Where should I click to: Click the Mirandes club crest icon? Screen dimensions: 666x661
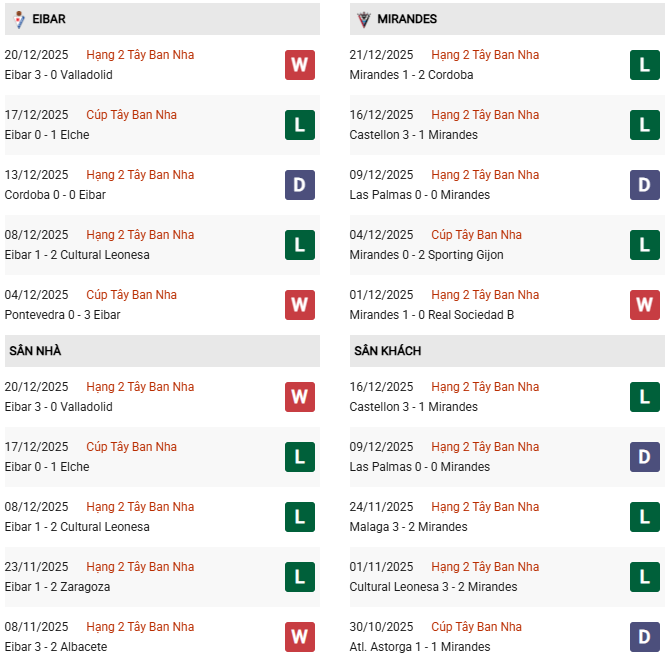364,19
